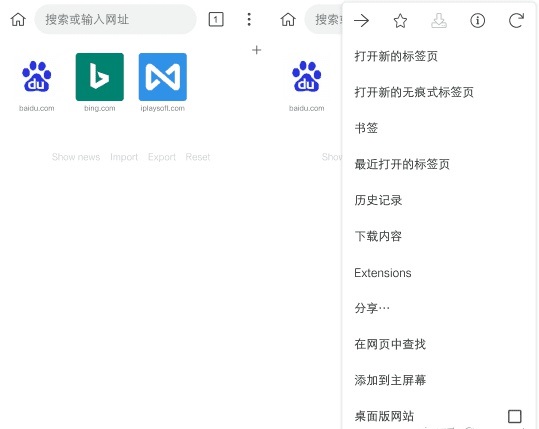Image resolution: width=539 pixels, height=429 pixels.
Task: Click the forward arrow in menu
Action: pos(362,21)
